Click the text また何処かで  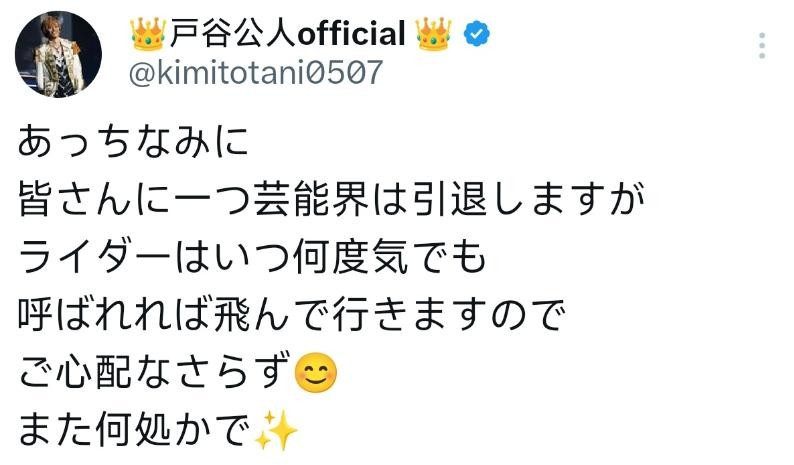(134, 431)
